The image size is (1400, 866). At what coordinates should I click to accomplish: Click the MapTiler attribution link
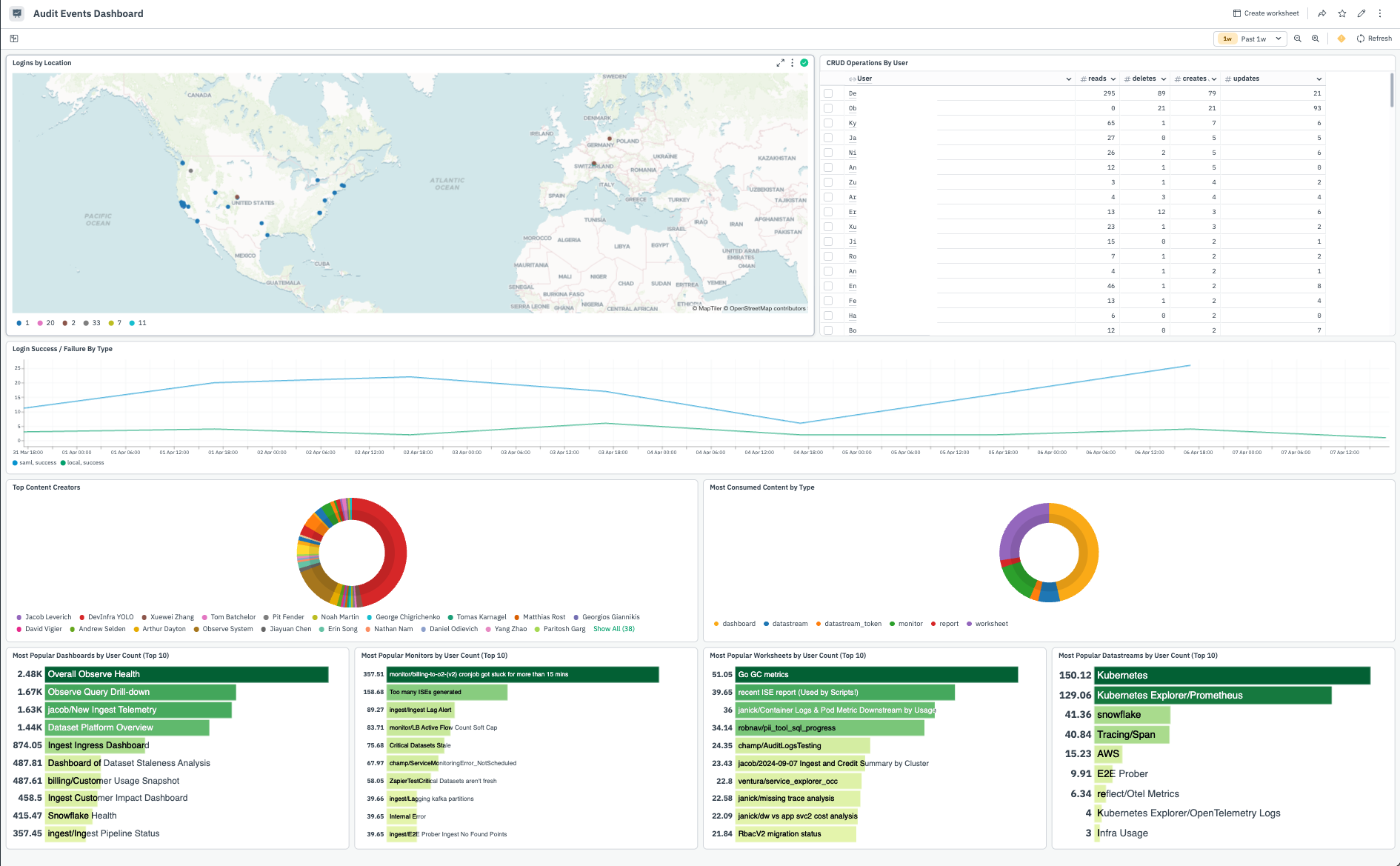click(707, 308)
